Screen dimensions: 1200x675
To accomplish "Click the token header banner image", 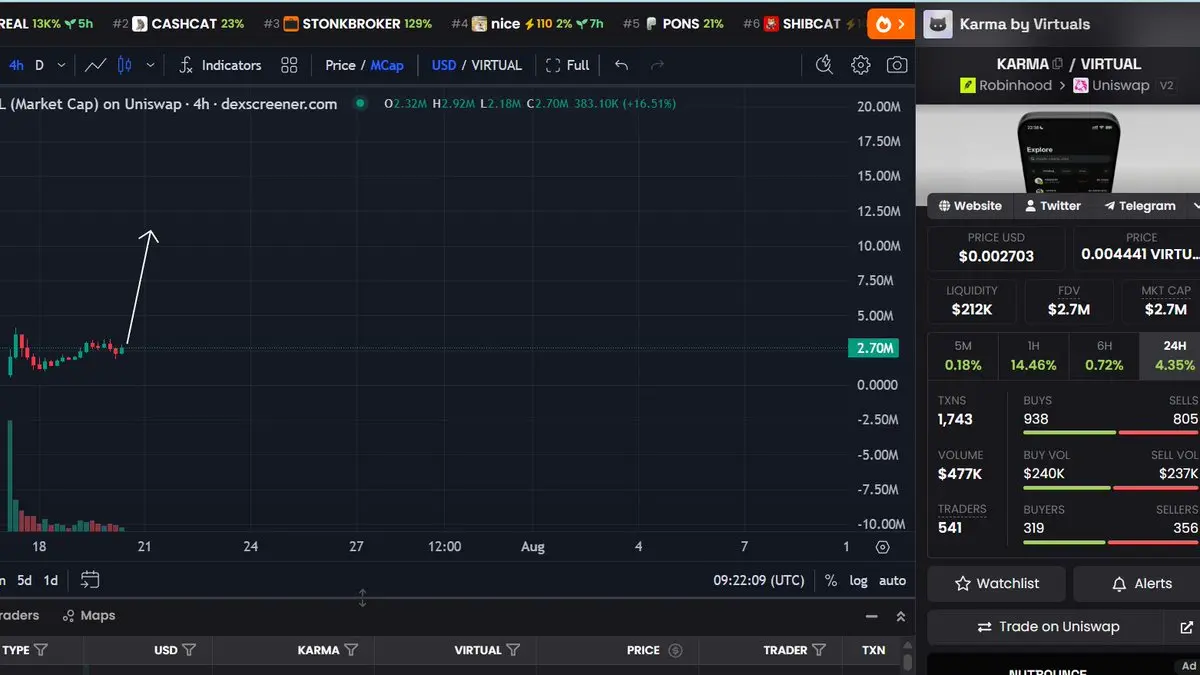I will tap(1058, 149).
